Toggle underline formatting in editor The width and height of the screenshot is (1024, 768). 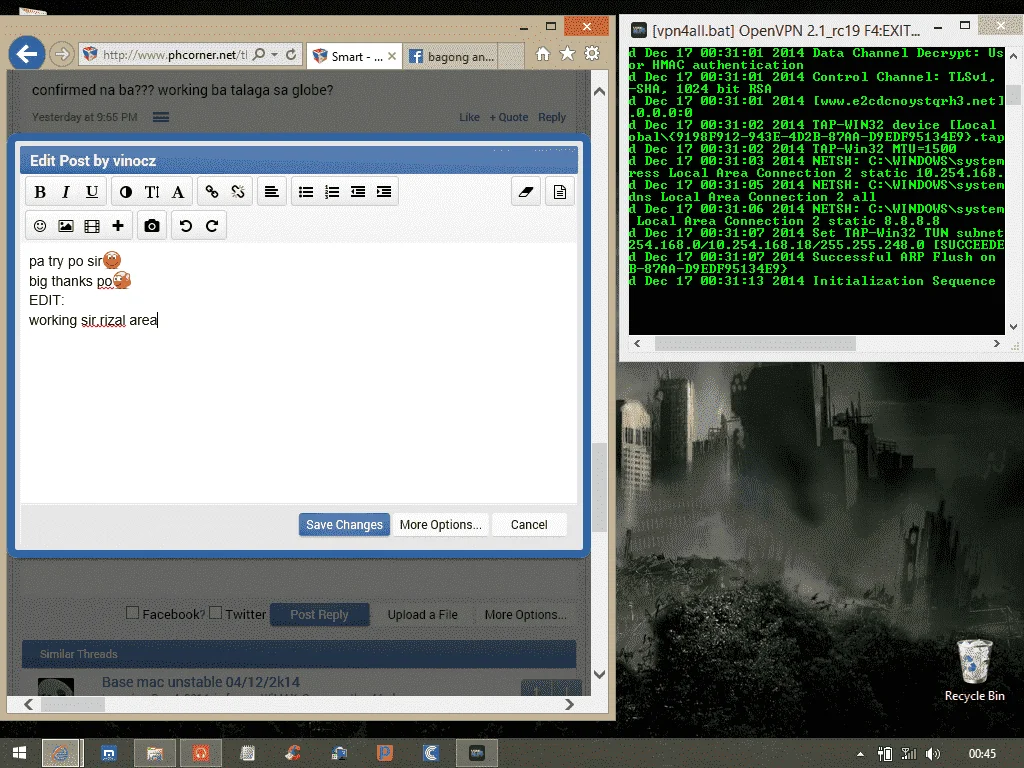pos(92,192)
